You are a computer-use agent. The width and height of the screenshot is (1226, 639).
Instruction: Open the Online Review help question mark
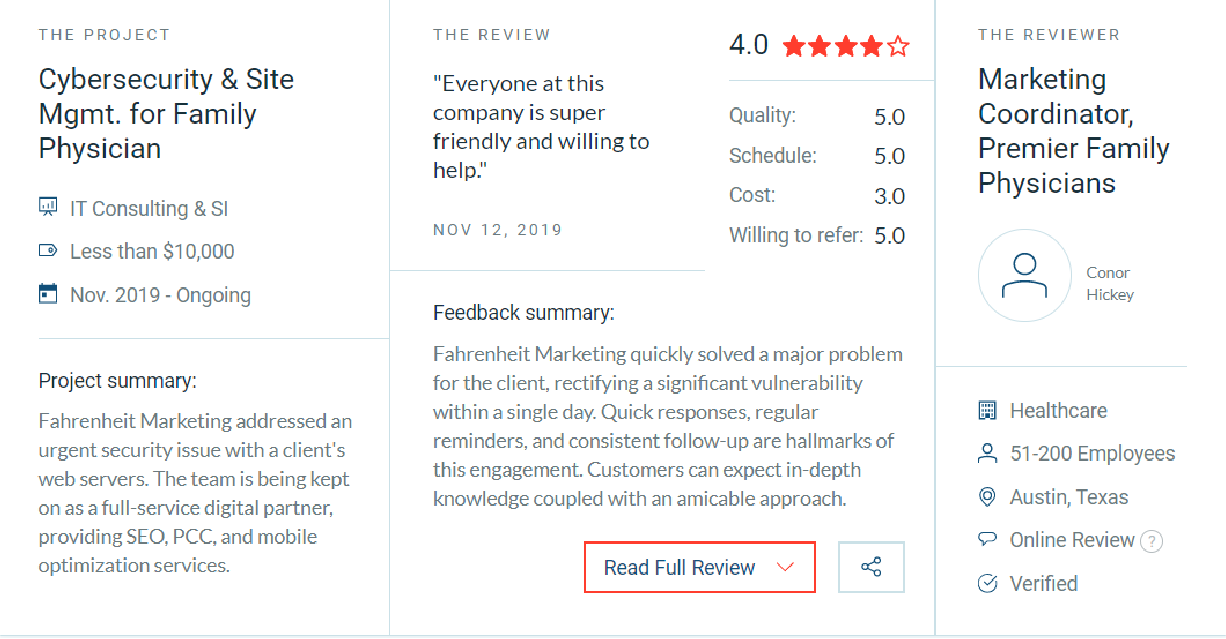click(1152, 541)
